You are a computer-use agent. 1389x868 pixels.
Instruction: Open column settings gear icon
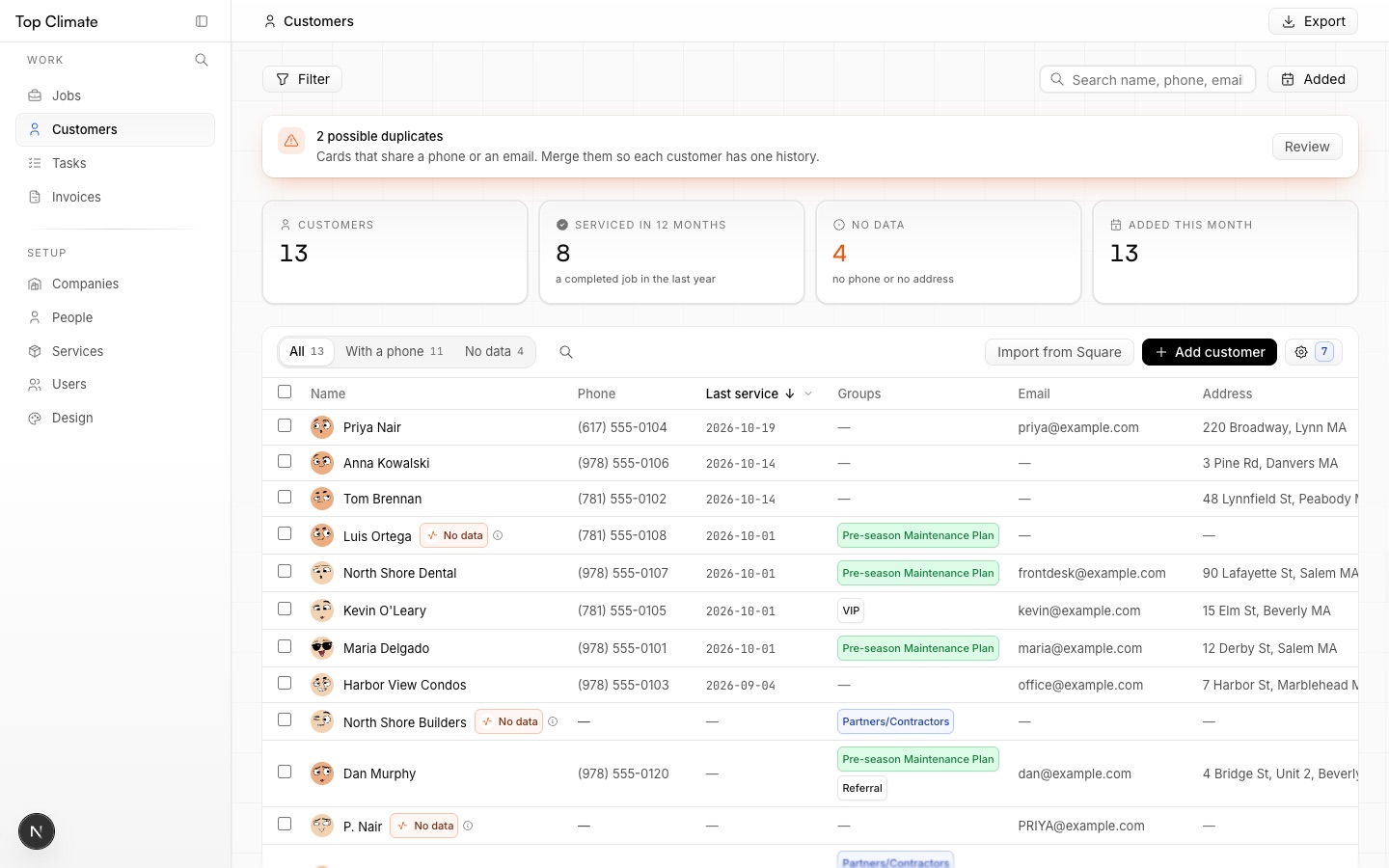click(1301, 352)
